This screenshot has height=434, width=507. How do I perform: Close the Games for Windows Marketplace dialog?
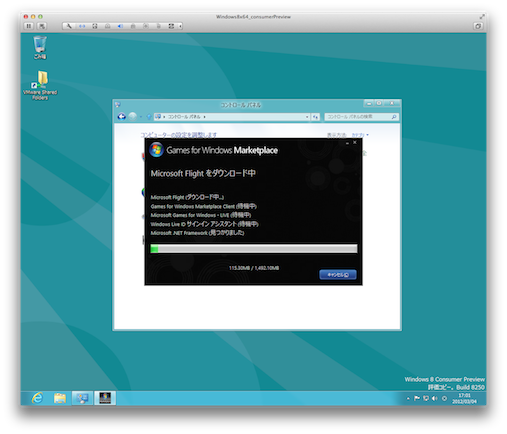[x=355, y=142]
